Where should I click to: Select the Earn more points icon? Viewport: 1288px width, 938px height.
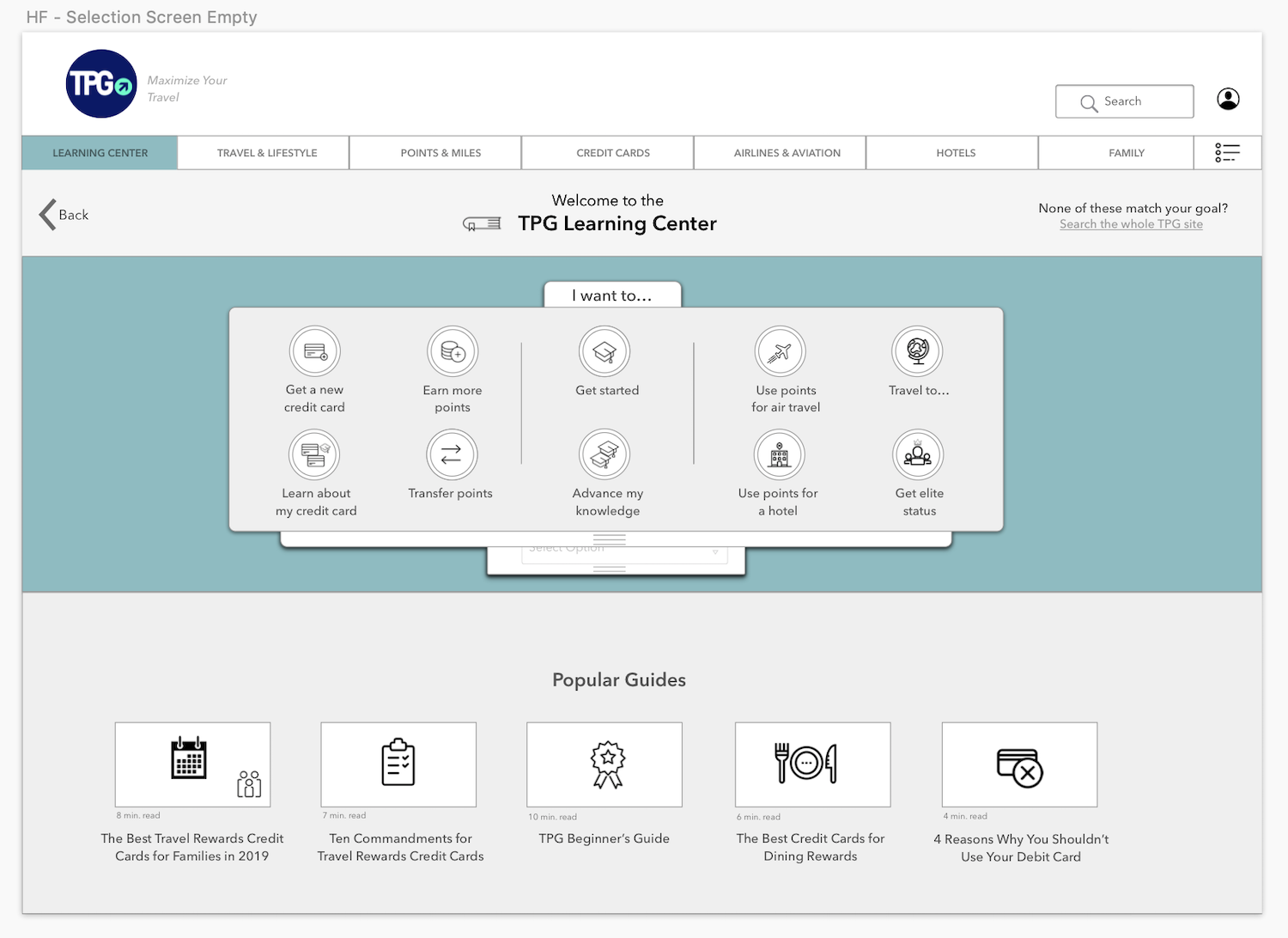point(453,351)
